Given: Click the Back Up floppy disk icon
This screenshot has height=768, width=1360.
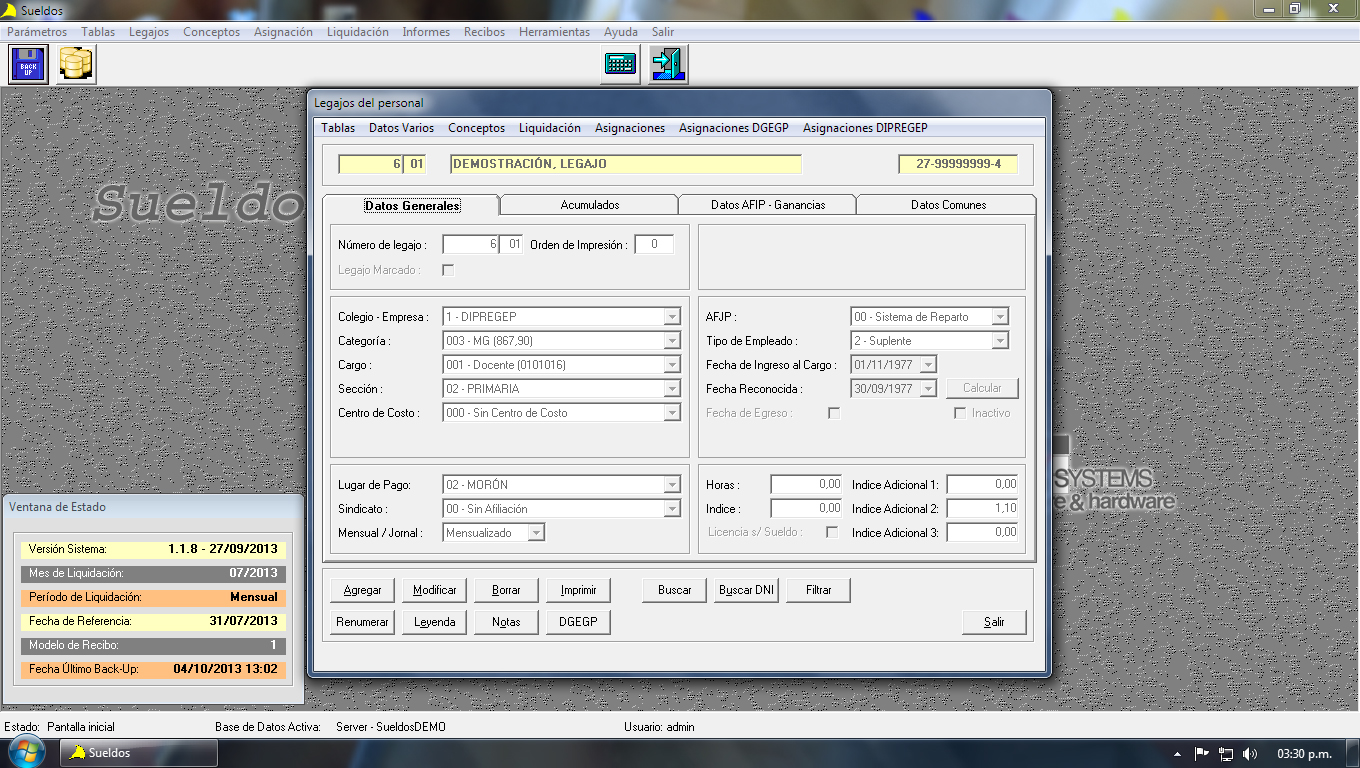Looking at the screenshot, I should pos(28,65).
